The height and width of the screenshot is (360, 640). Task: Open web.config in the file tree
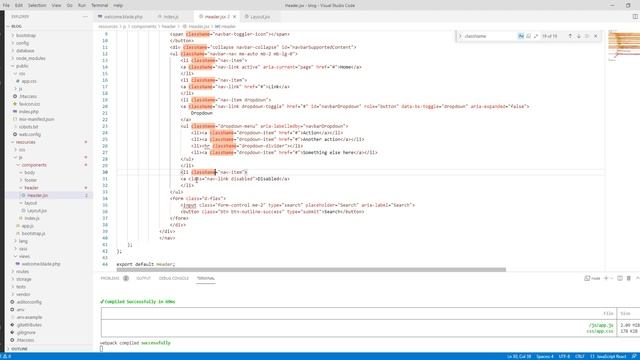pos(30,134)
